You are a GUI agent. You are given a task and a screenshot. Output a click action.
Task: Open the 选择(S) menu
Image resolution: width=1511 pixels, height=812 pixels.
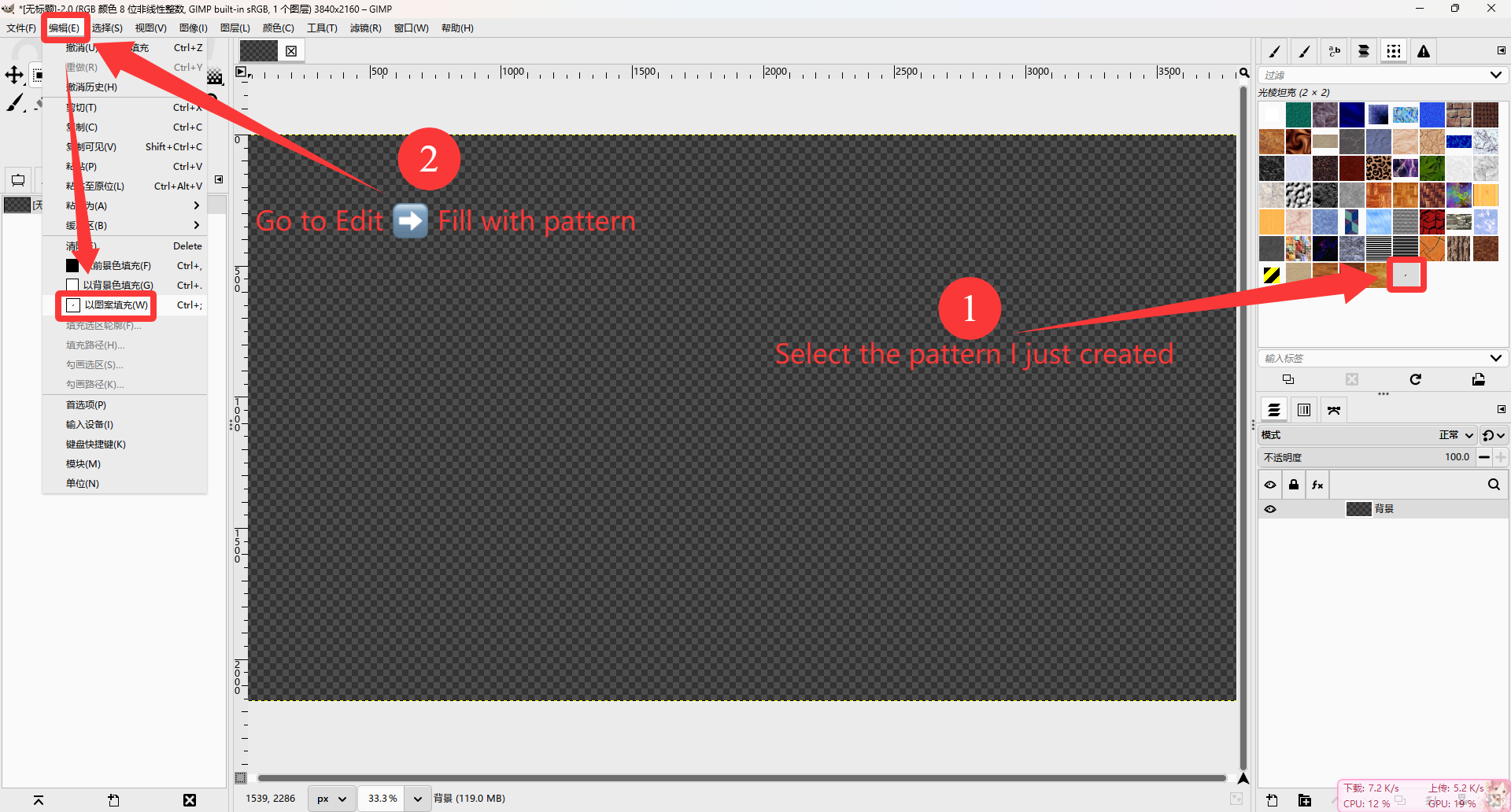(x=107, y=28)
